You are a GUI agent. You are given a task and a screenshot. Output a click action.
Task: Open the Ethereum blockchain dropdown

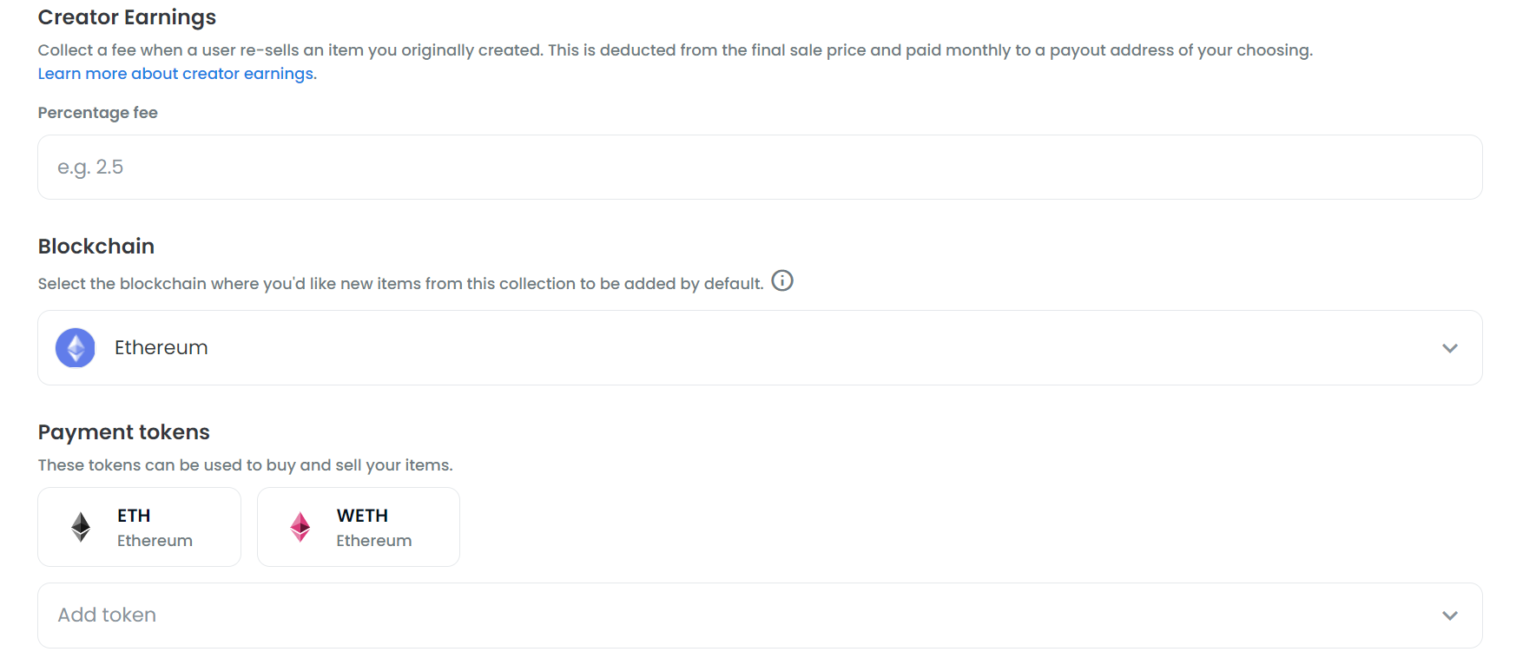(758, 348)
